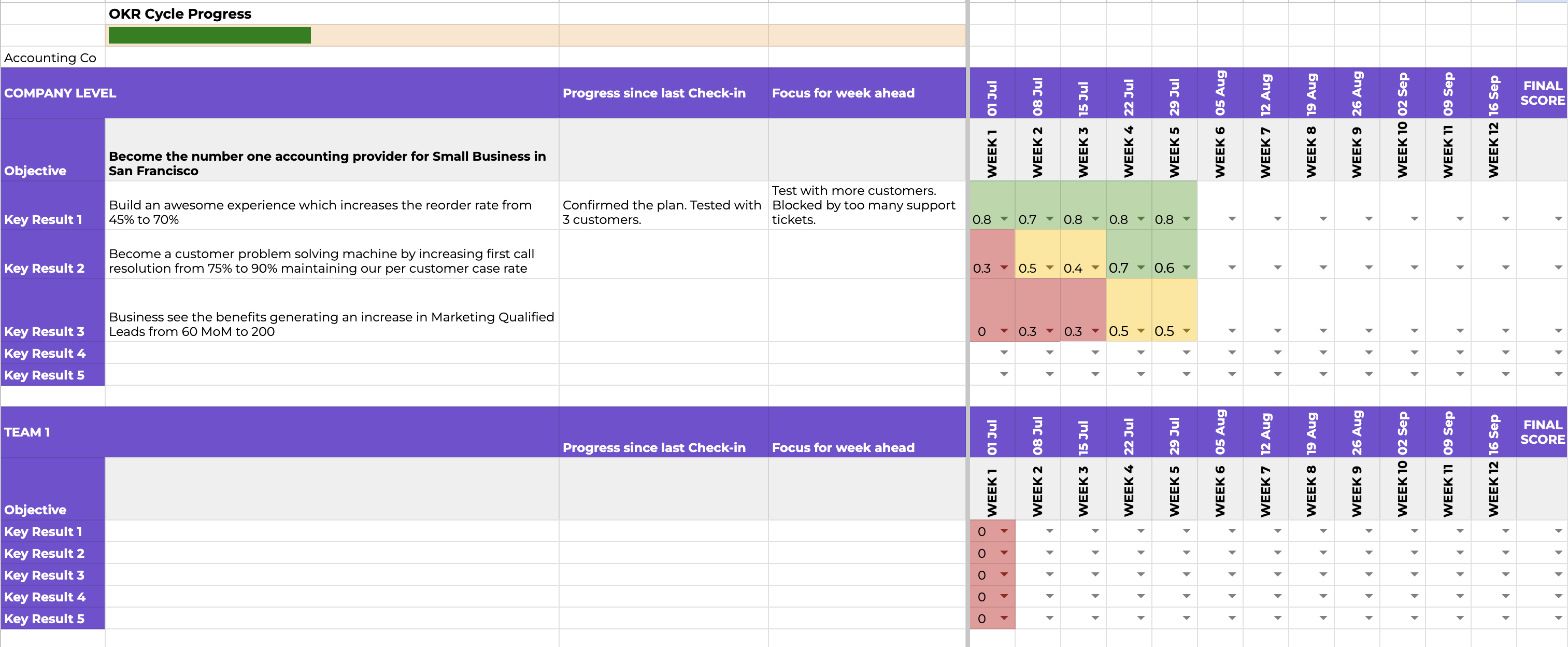1568x647 pixels.
Task: Select company 'Key Result 5' row label
Action: [x=53, y=375]
